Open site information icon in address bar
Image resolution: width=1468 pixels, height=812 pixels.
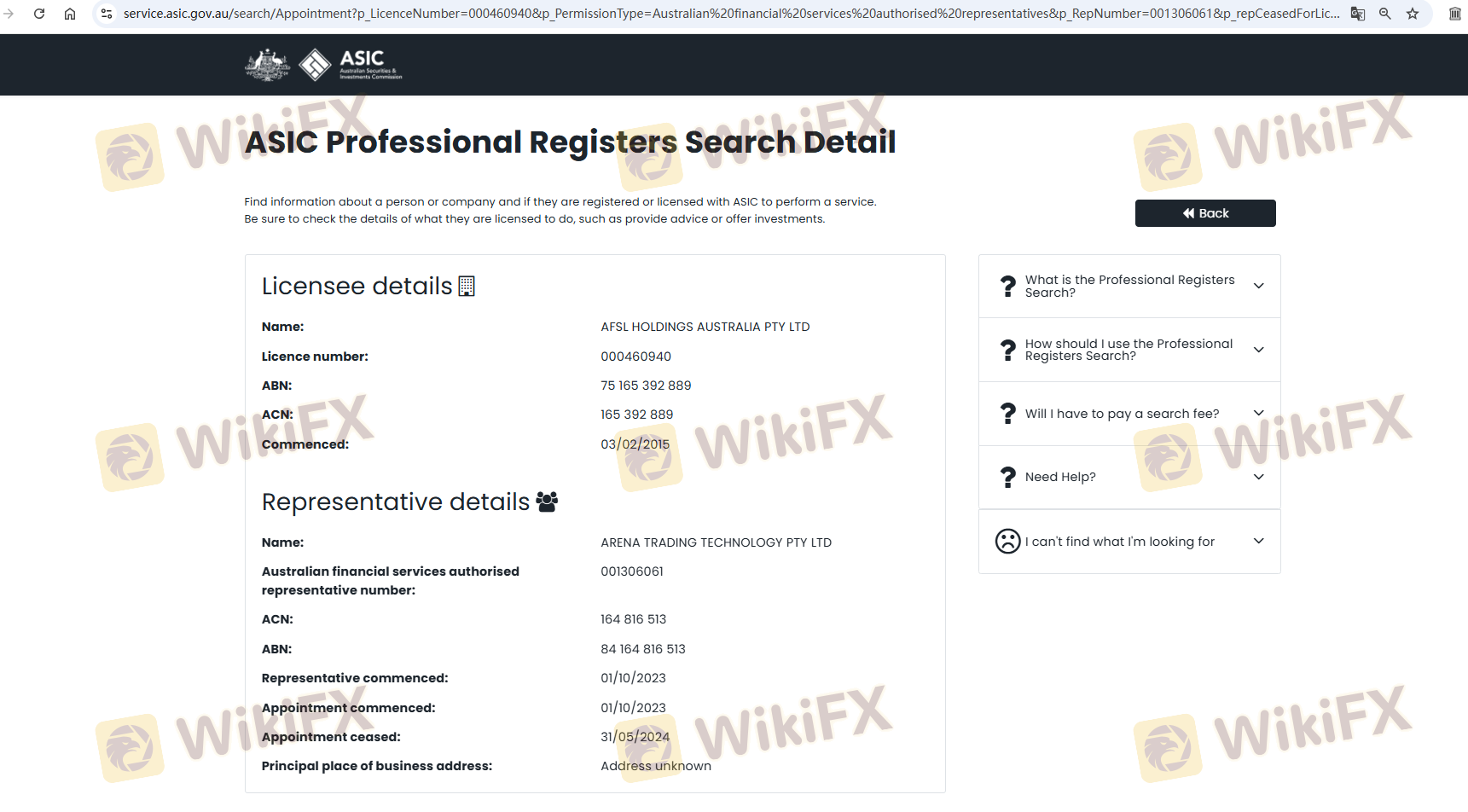pos(107,14)
